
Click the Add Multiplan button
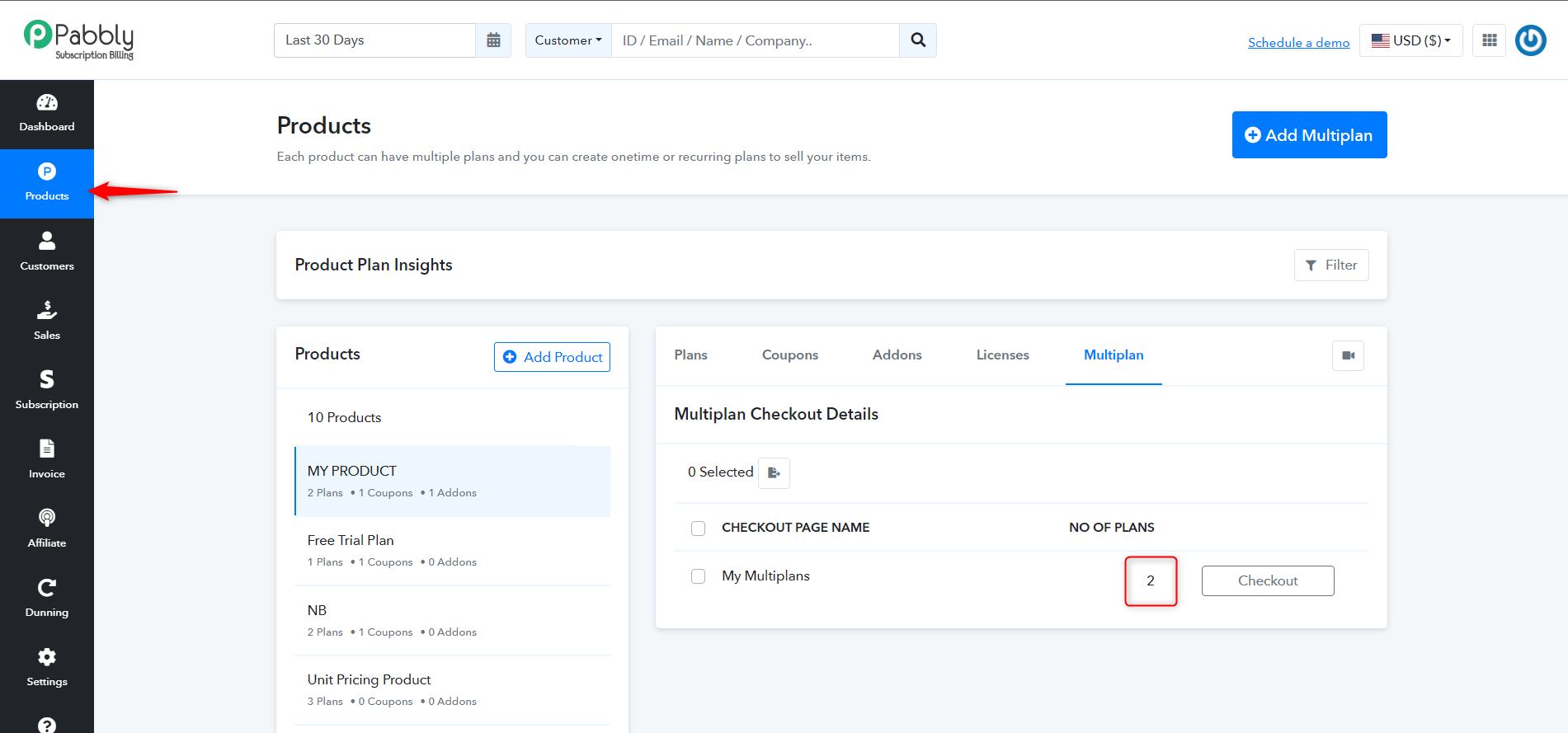pyautogui.click(x=1309, y=134)
